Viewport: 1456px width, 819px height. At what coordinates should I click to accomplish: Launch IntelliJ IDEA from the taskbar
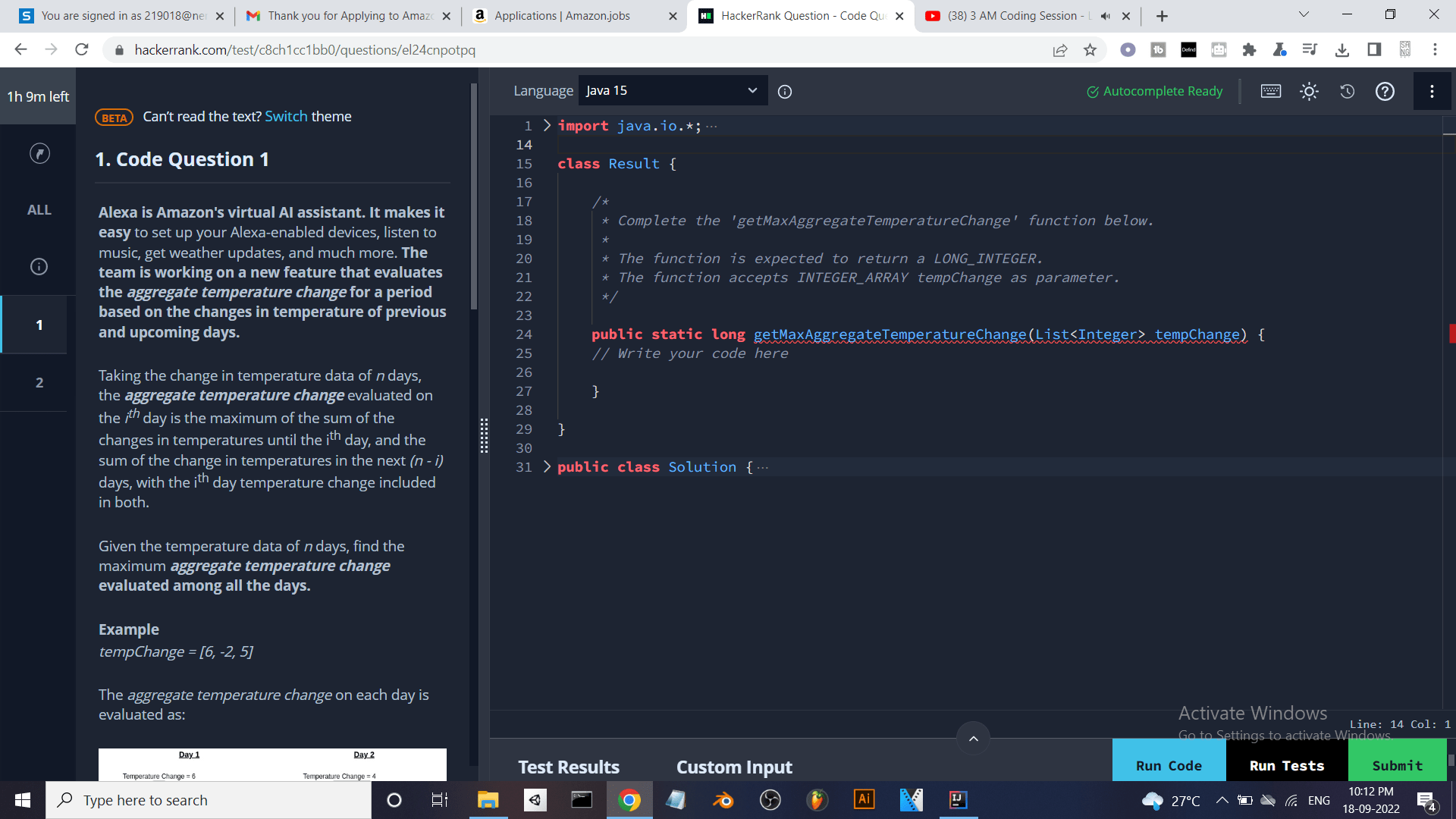(957, 799)
